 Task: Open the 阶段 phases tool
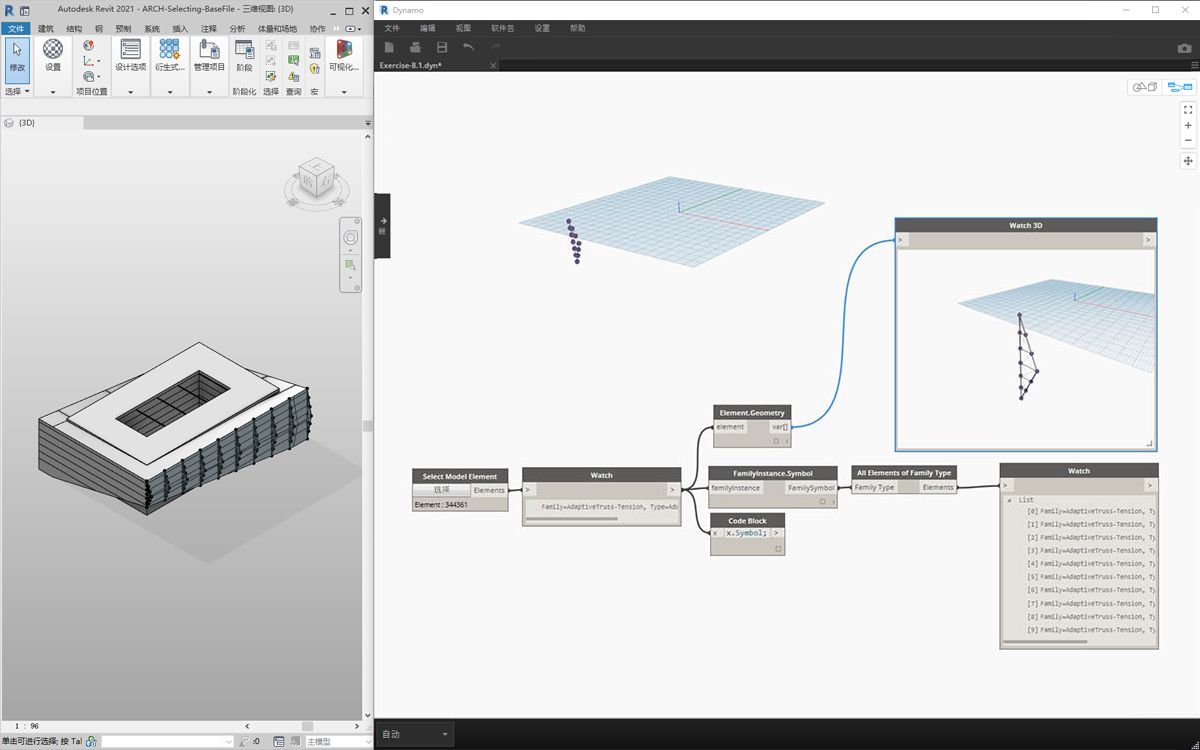[244, 56]
